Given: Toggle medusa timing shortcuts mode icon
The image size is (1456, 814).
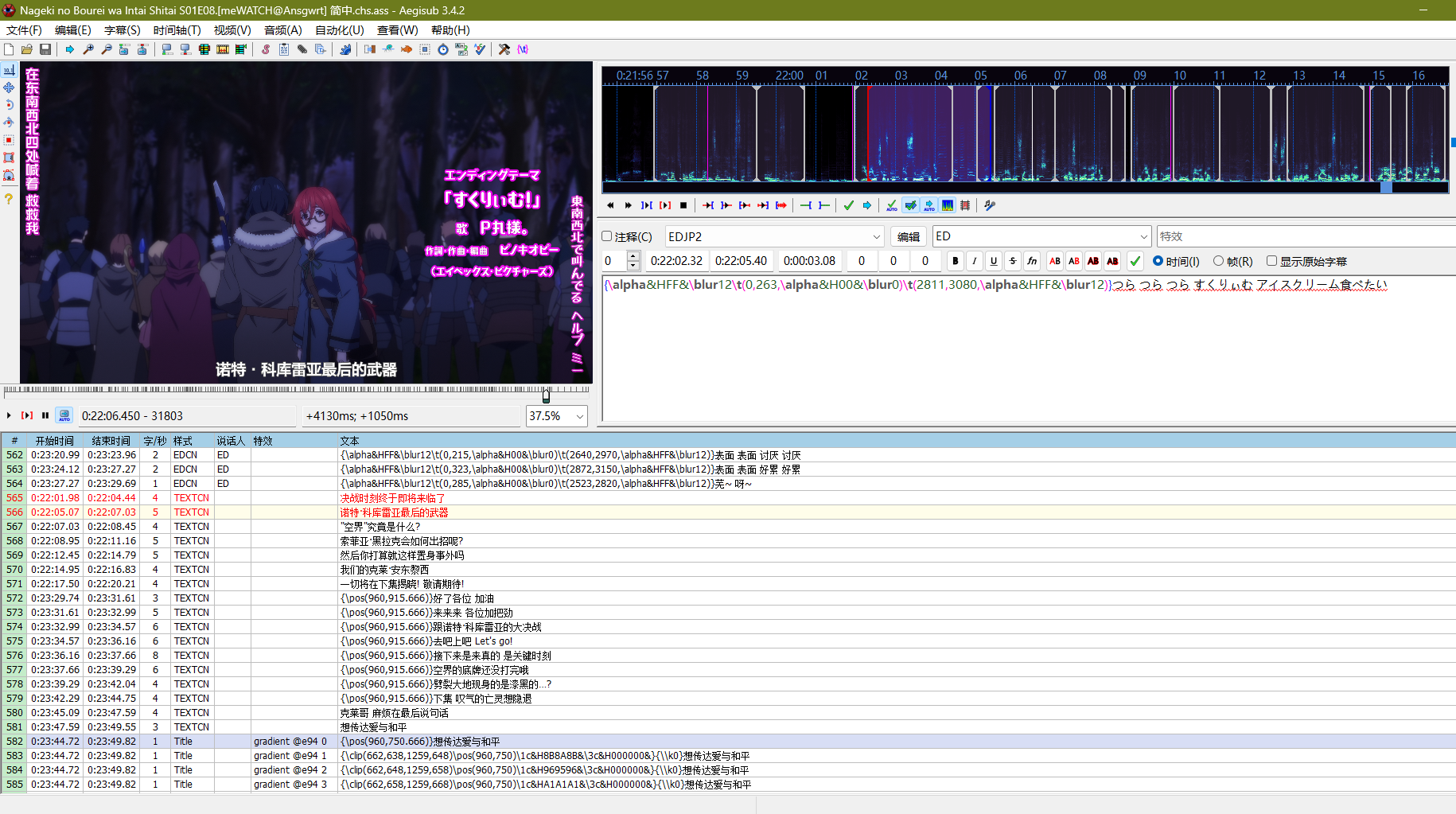Looking at the screenshot, I should point(965,205).
